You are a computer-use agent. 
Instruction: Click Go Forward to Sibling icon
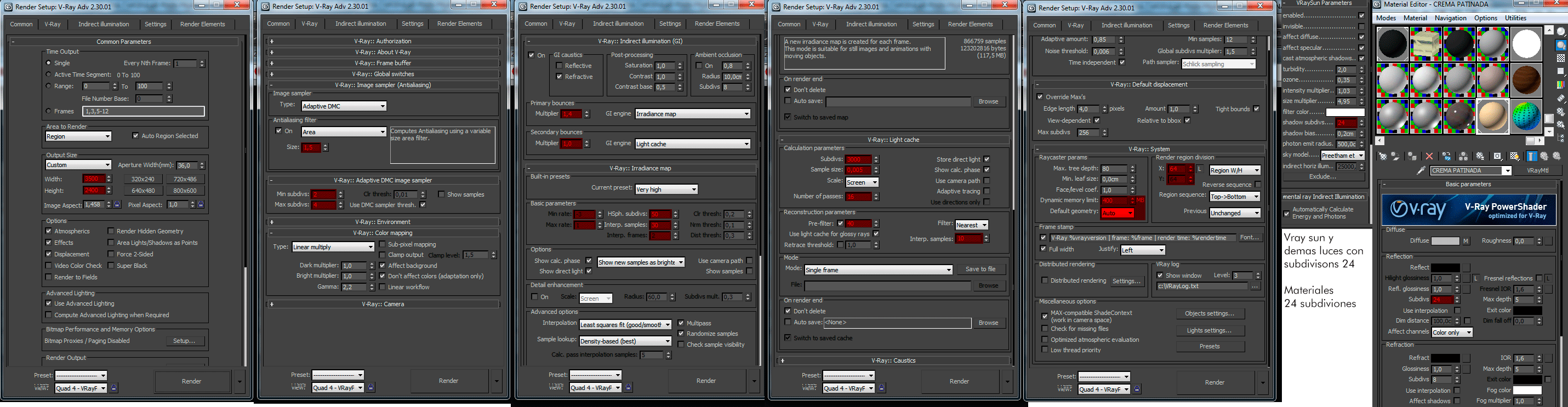pos(1556,156)
